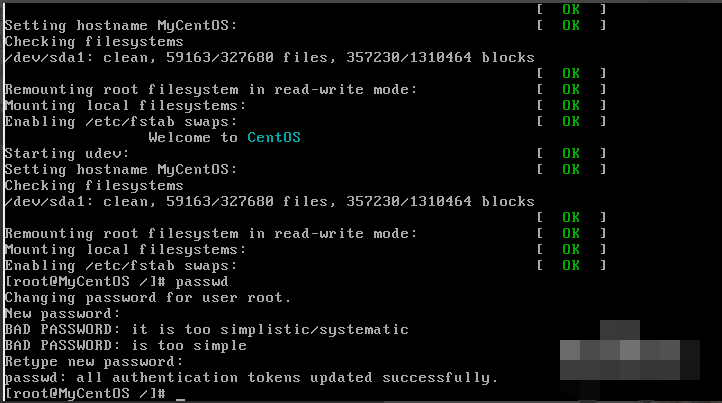Select the "Starting udev:" boot line
This screenshot has width=722, height=403.
(67, 153)
